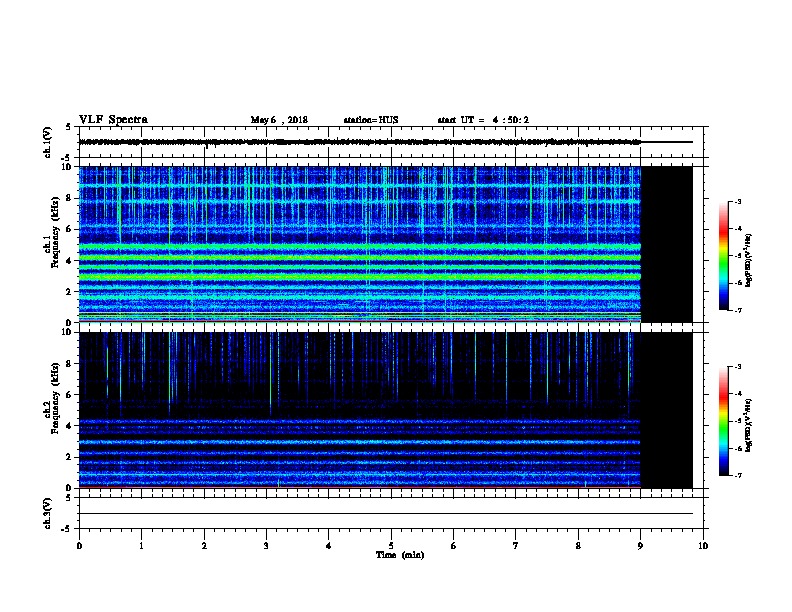This screenshot has height=612, width=792.
Task: Click the 'ch.1(V)' waveform axis label
Action: (x=47, y=142)
